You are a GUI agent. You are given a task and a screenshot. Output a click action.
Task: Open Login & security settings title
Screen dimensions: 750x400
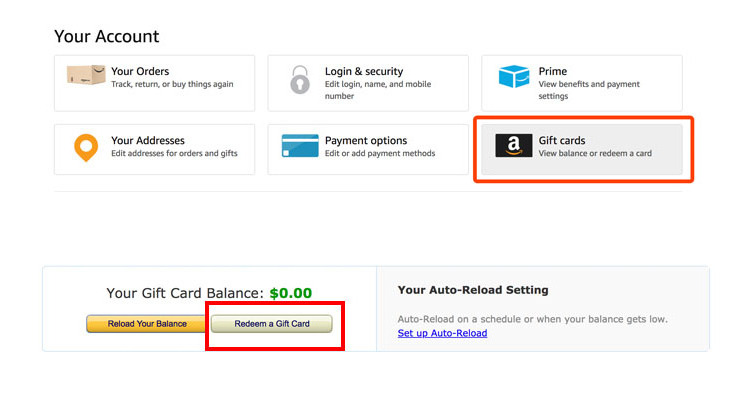(x=364, y=71)
